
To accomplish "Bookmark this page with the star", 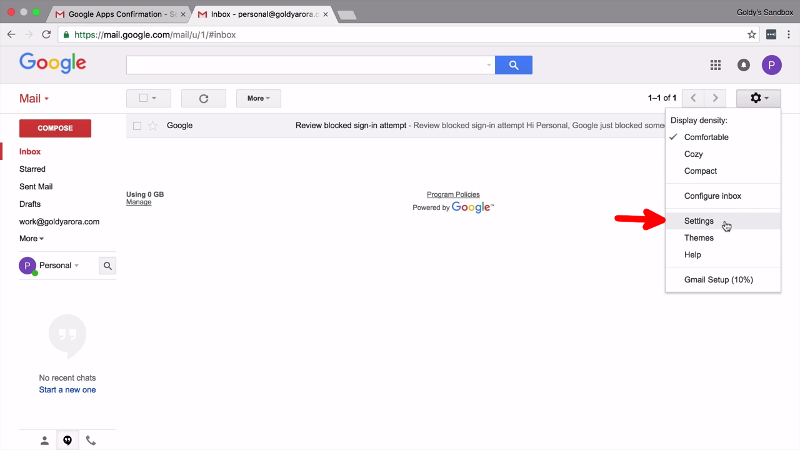I will coord(751,35).
